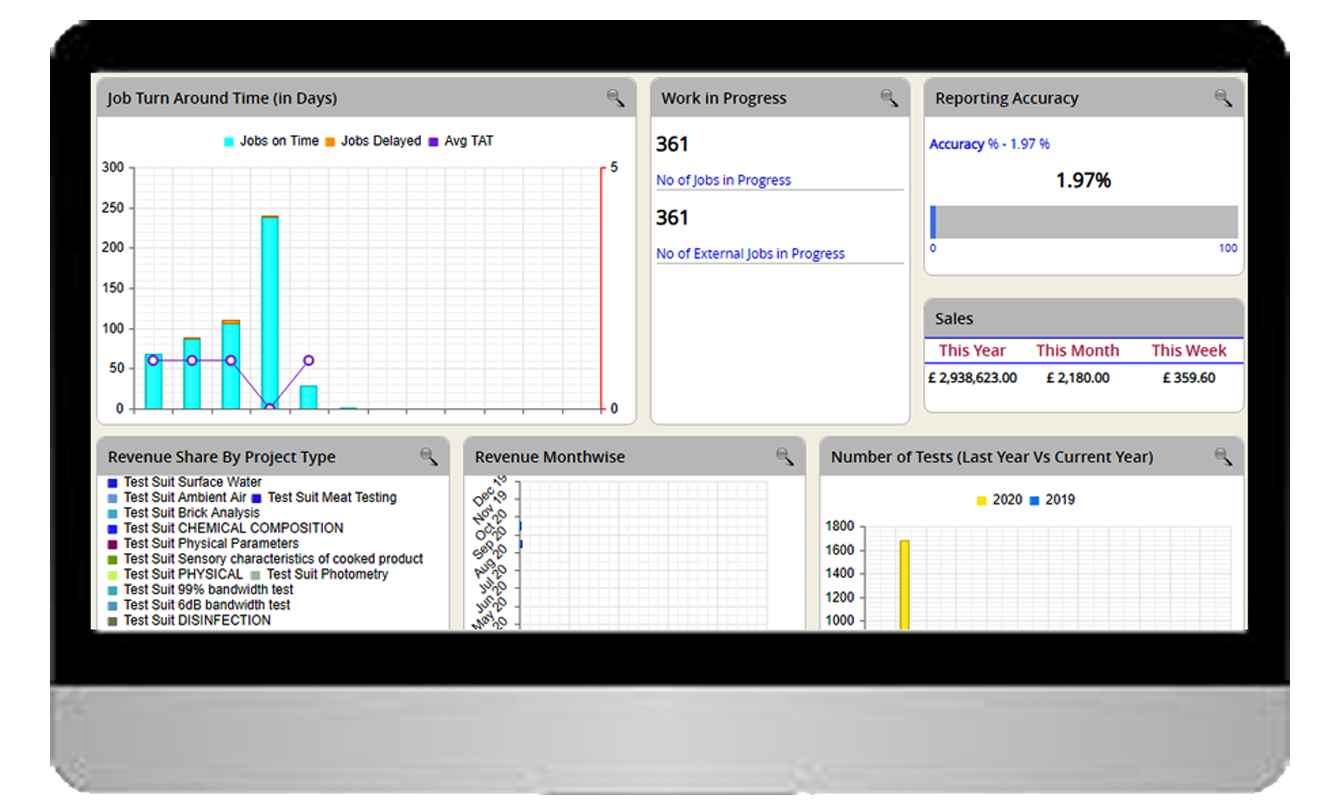
Task: Click the £ 359.60 sales value
Action: [1189, 378]
